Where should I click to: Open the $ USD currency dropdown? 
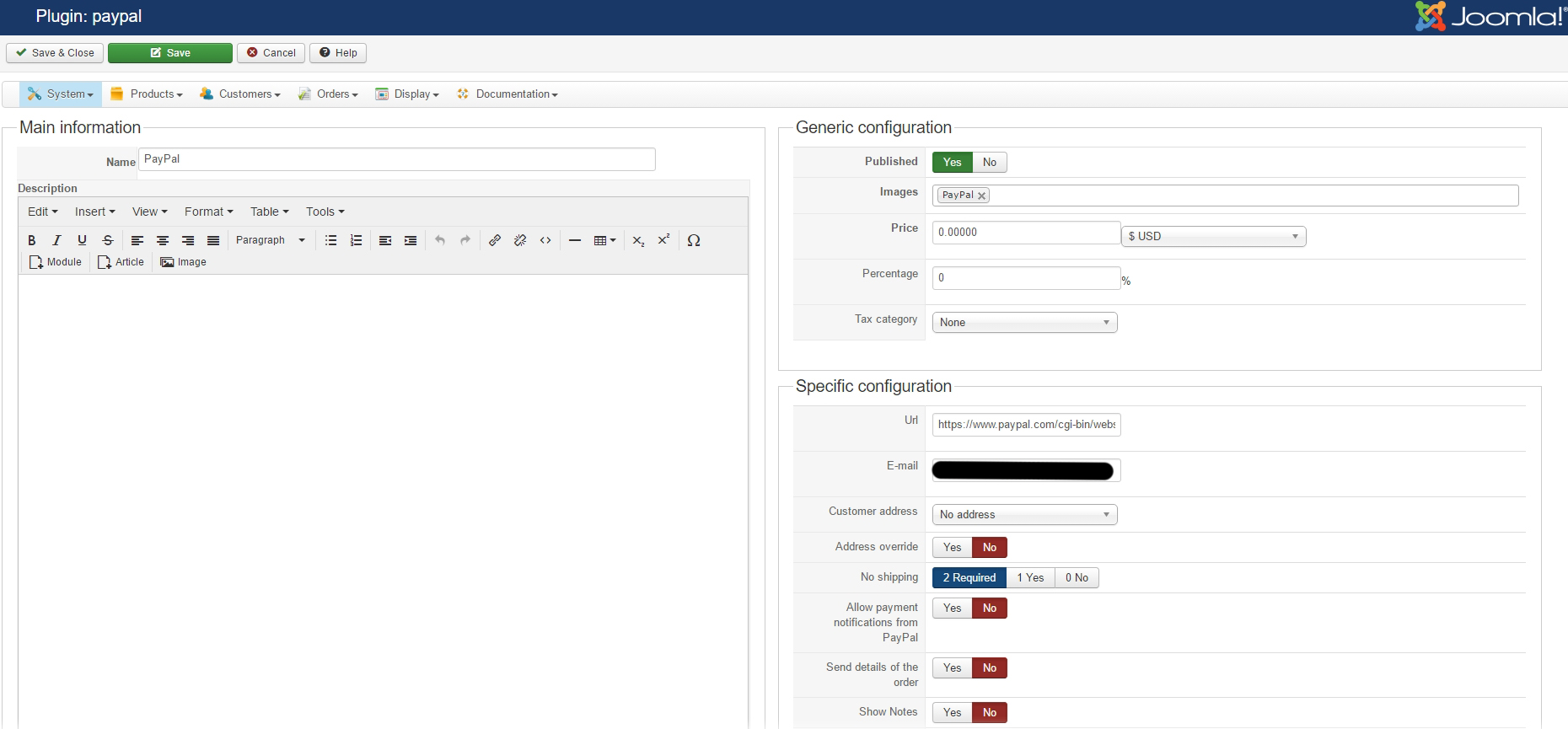click(1214, 237)
